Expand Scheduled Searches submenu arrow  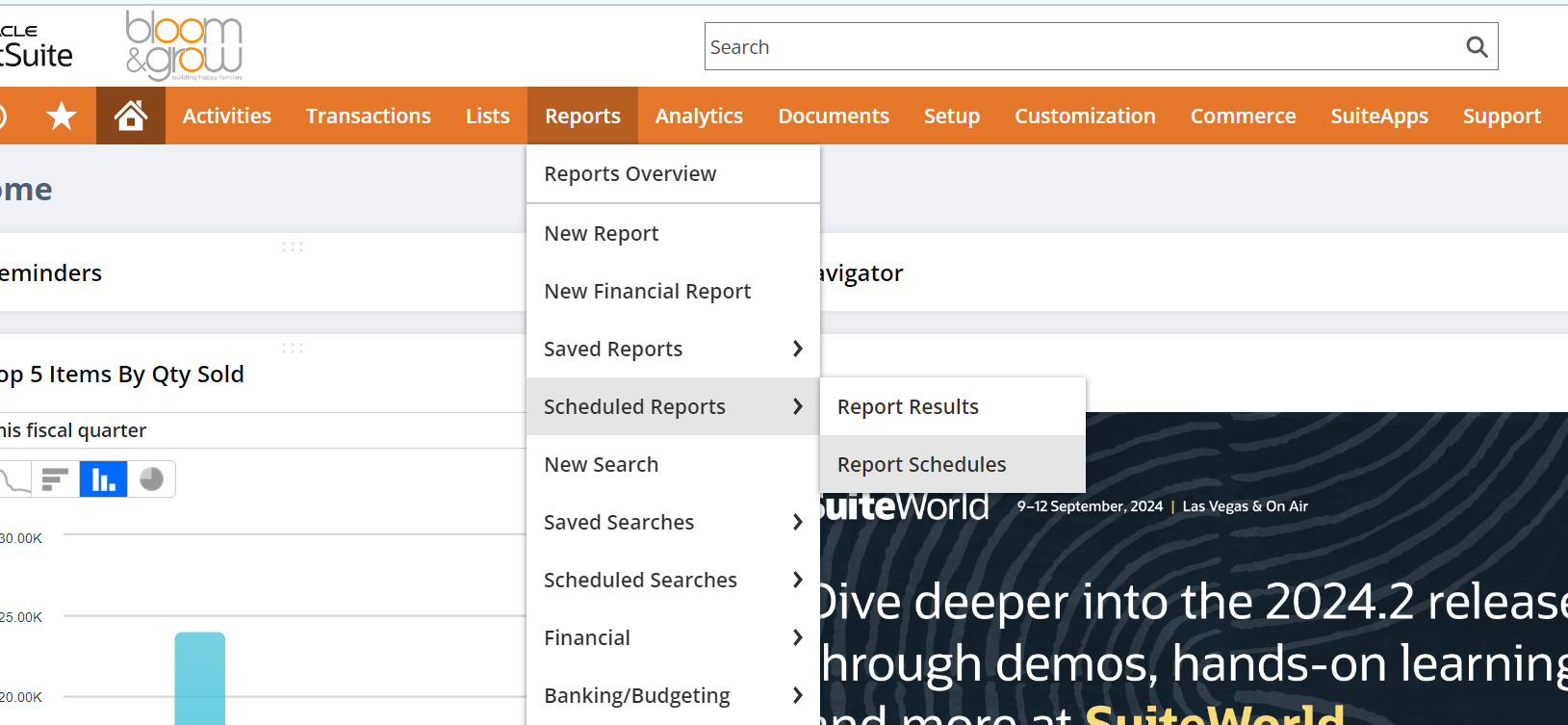(x=797, y=580)
